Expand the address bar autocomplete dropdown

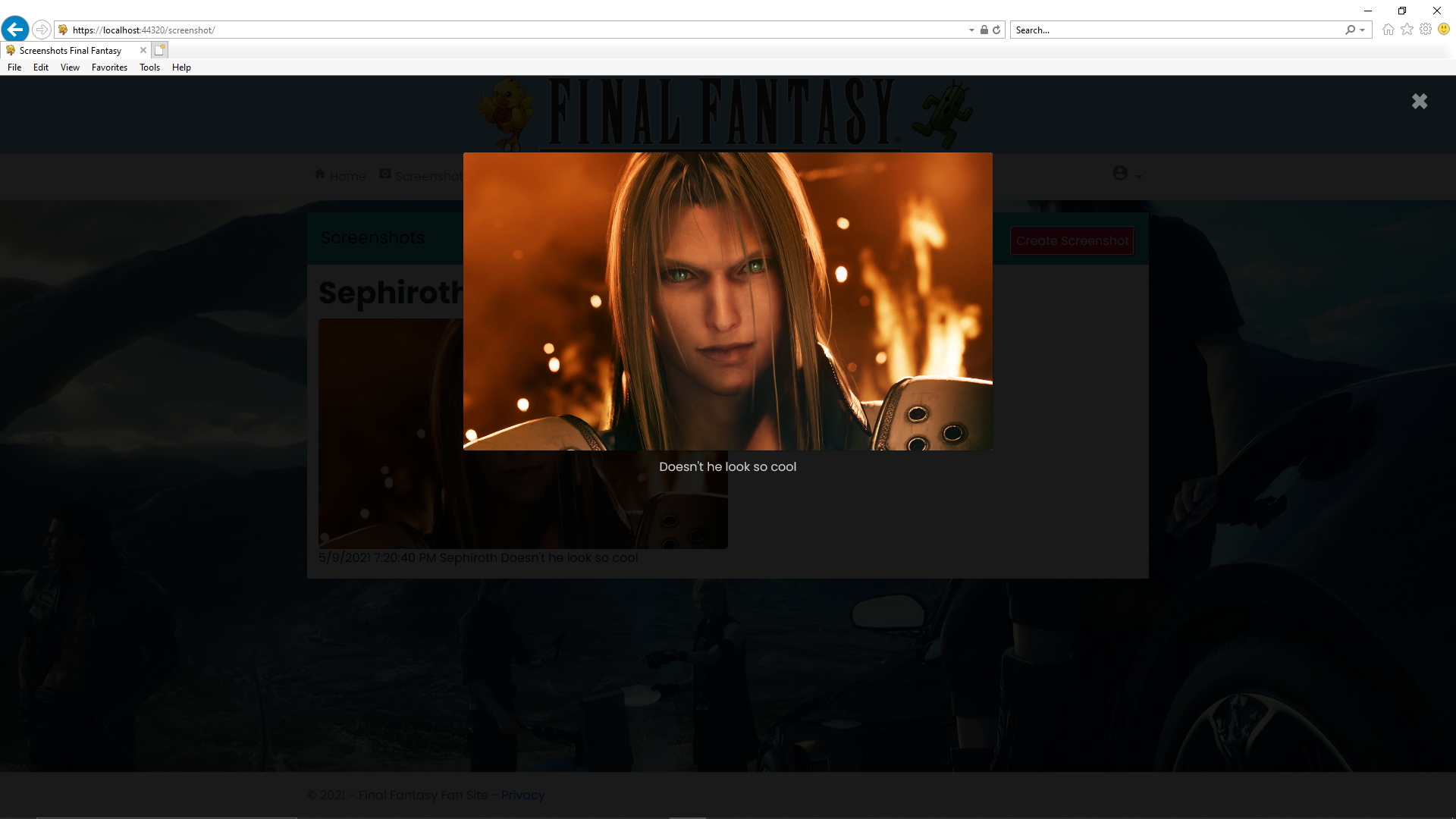click(x=971, y=30)
